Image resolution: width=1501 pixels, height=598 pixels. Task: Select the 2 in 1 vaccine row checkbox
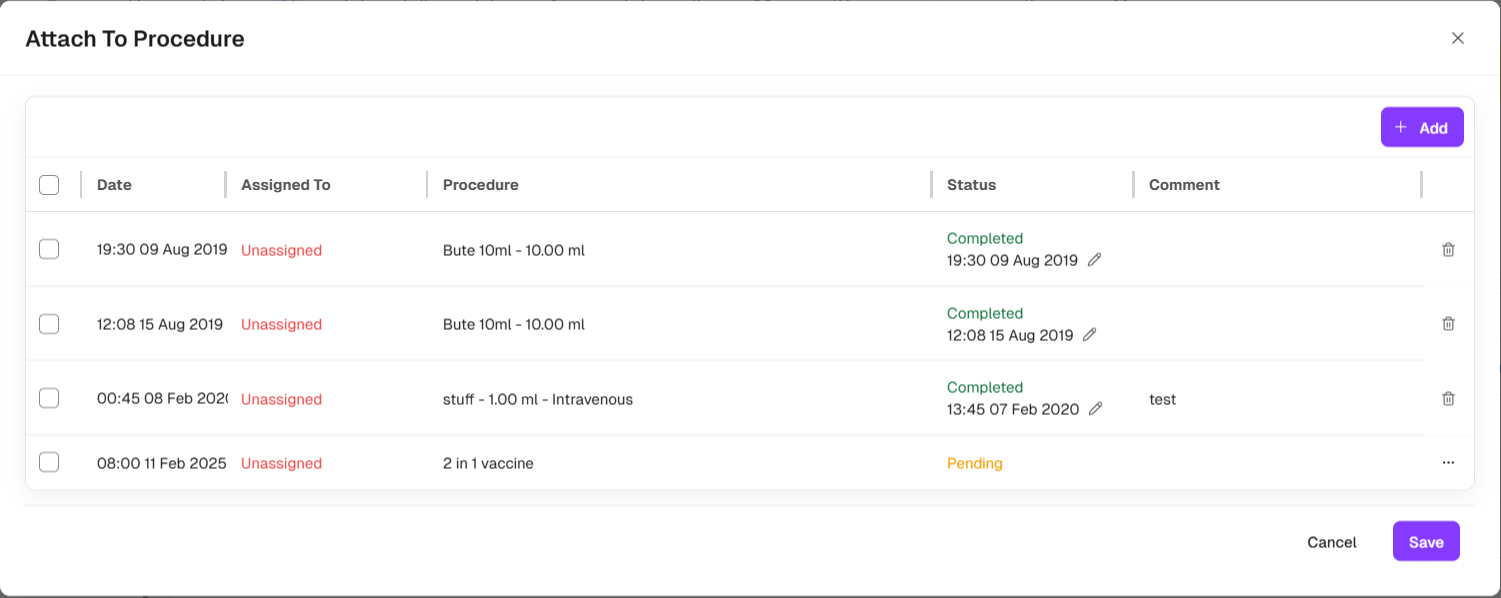[x=49, y=463]
